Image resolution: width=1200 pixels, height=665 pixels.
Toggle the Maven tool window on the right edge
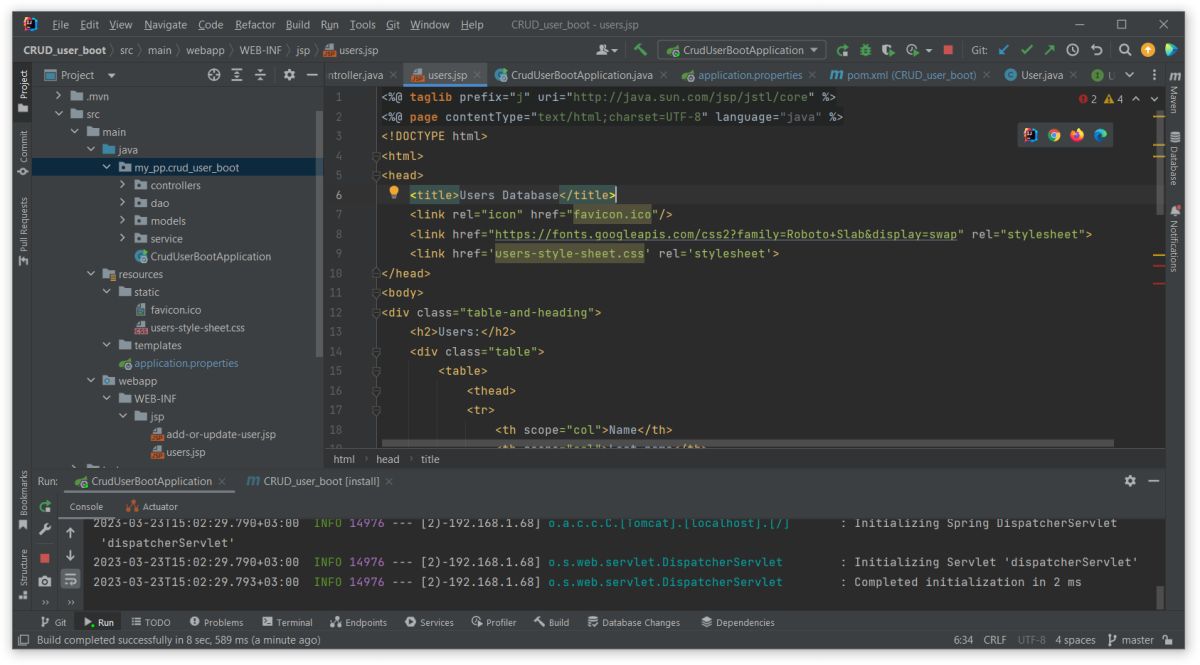[1175, 88]
